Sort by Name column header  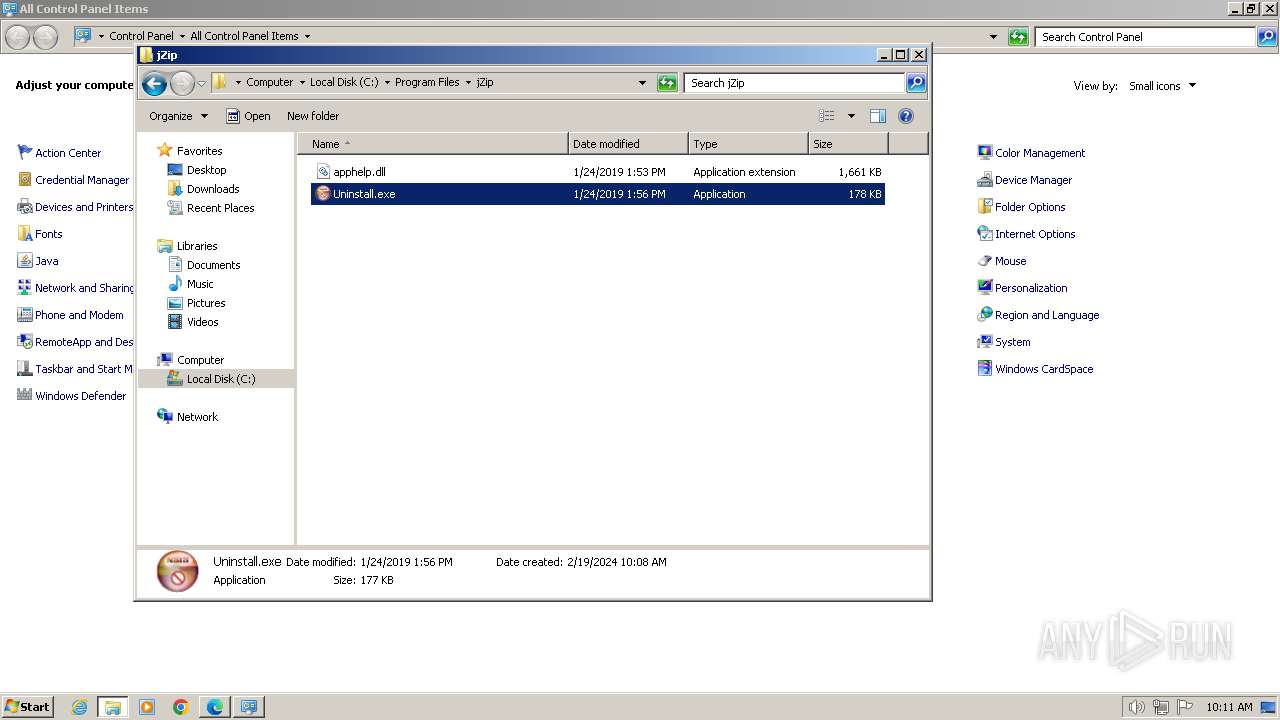pos(432,144)
